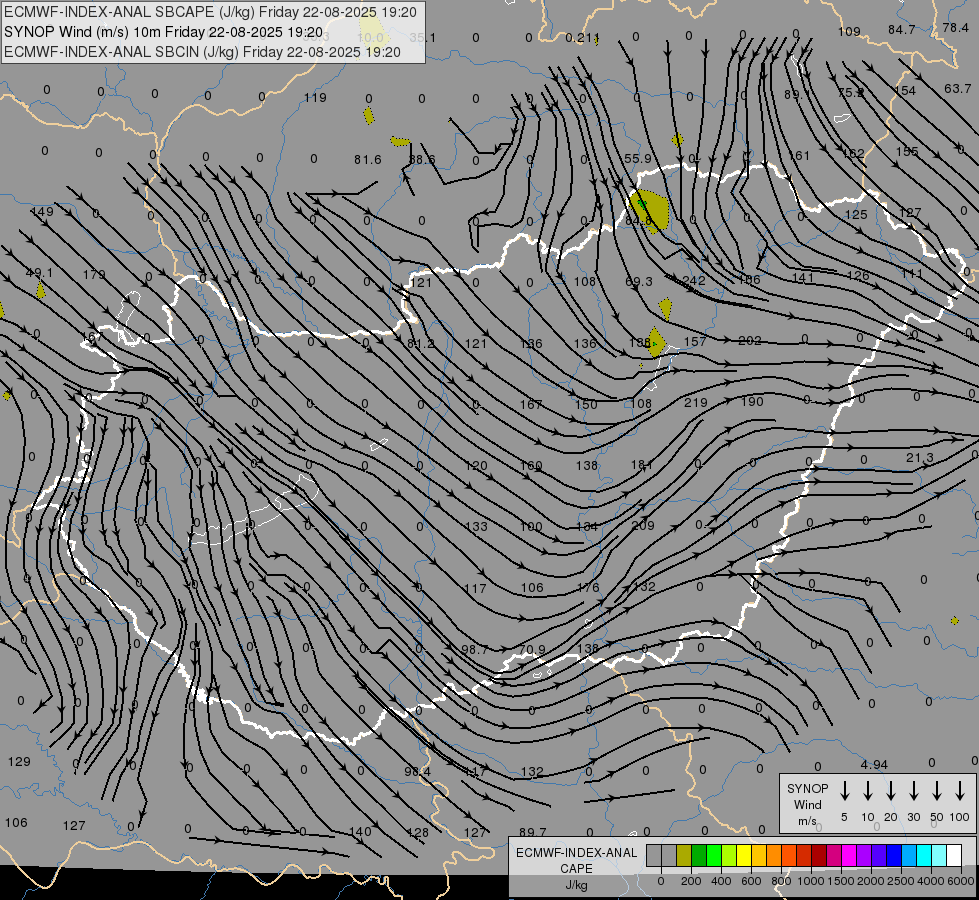Click the large olive CAPE patch near 84.6
Viewport: 979px width, 900px height.
[x=649, y=210]
